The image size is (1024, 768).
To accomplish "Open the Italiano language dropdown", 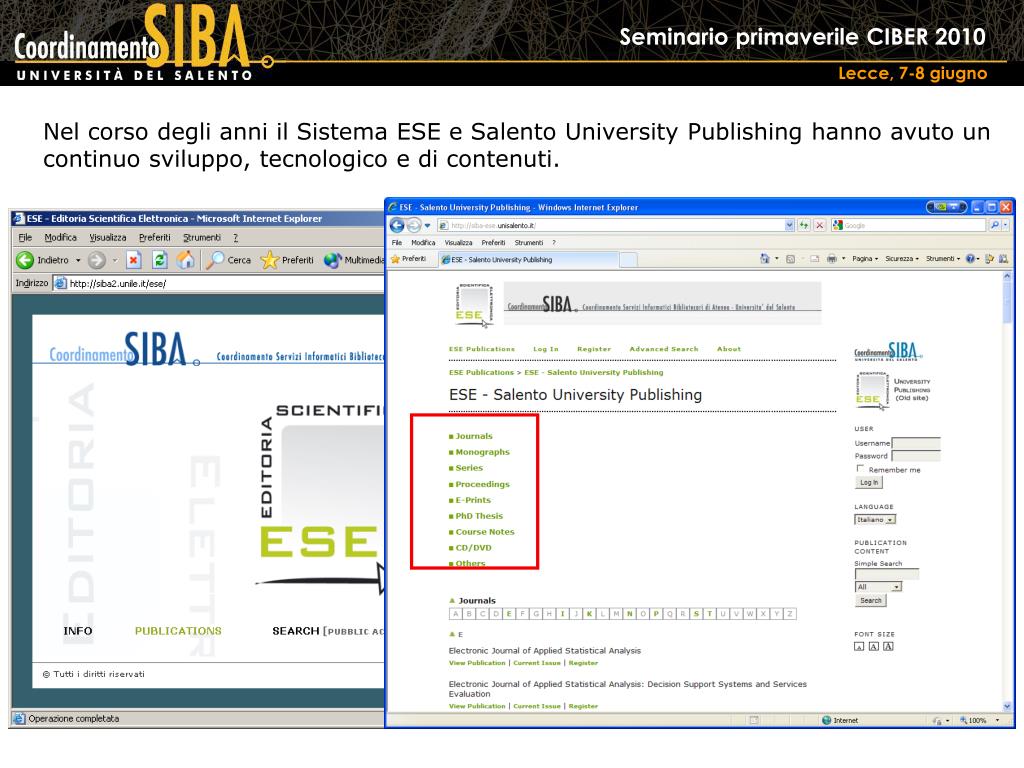I will point(875,520).
